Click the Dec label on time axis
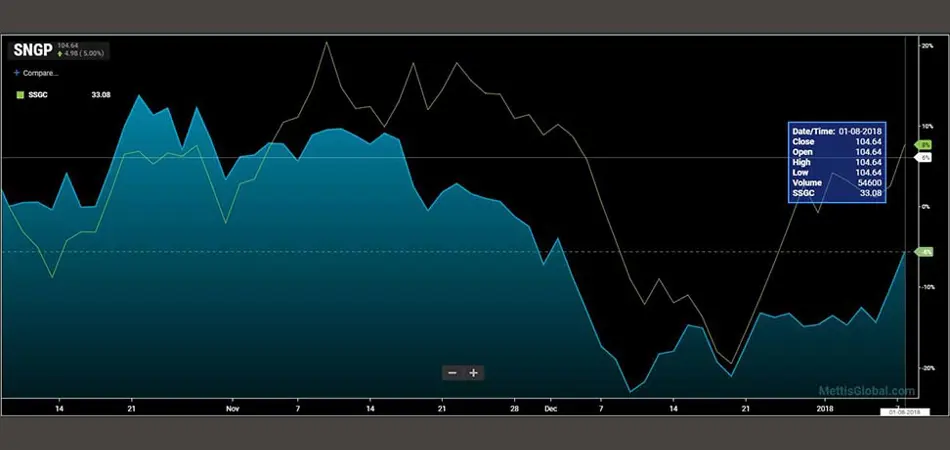The width and height of the screenshot is (950, 450). pos(551,409)
